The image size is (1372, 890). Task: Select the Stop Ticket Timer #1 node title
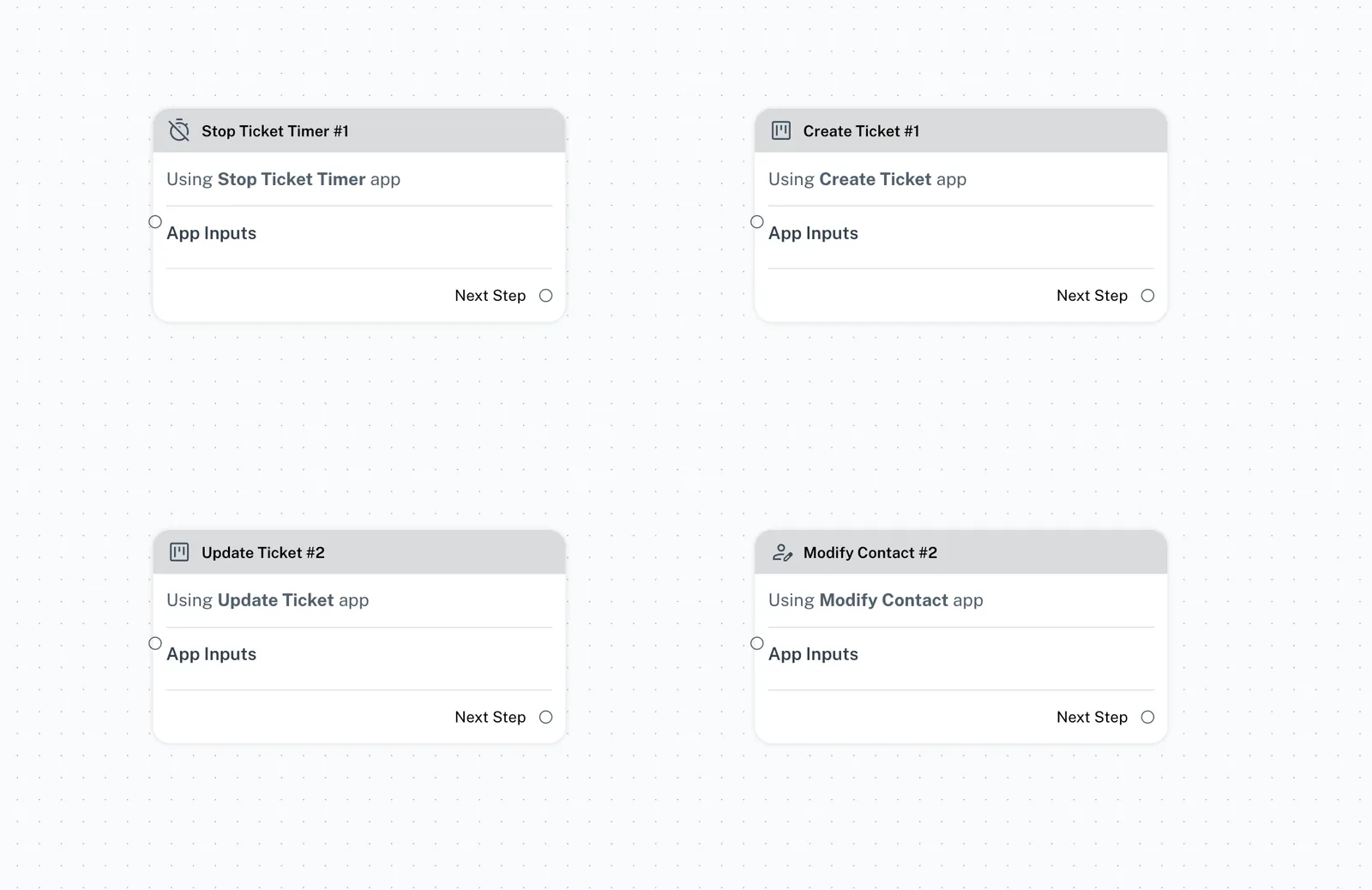274,131
